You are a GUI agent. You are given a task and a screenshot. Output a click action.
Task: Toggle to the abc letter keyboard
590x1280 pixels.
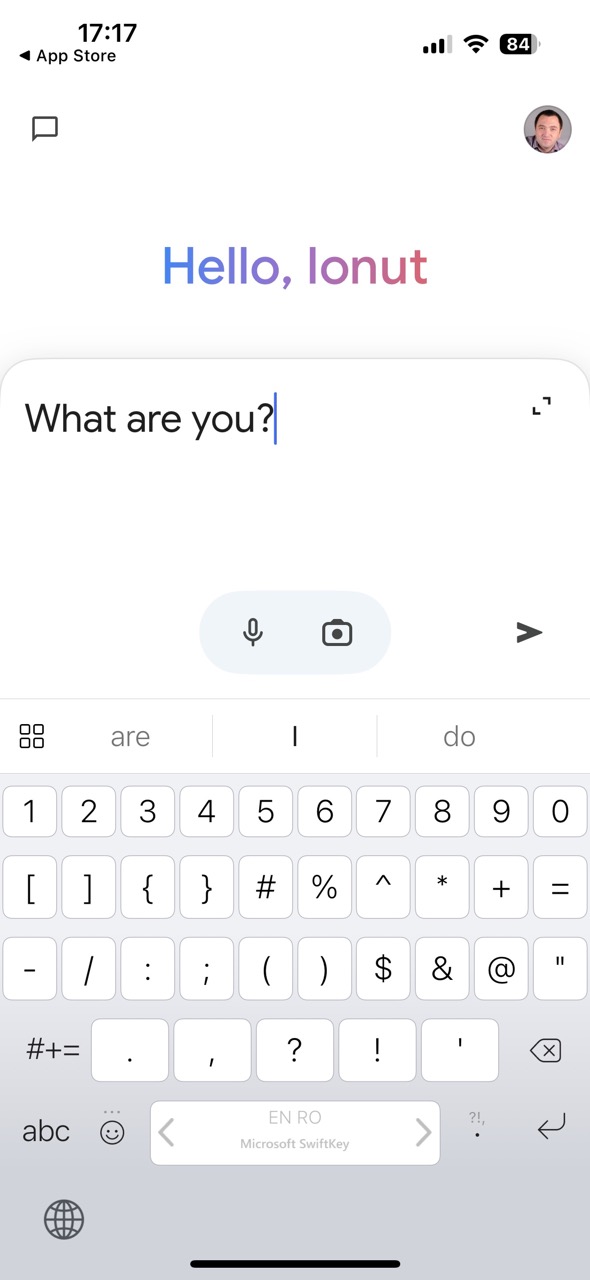tap(46, 1131)
